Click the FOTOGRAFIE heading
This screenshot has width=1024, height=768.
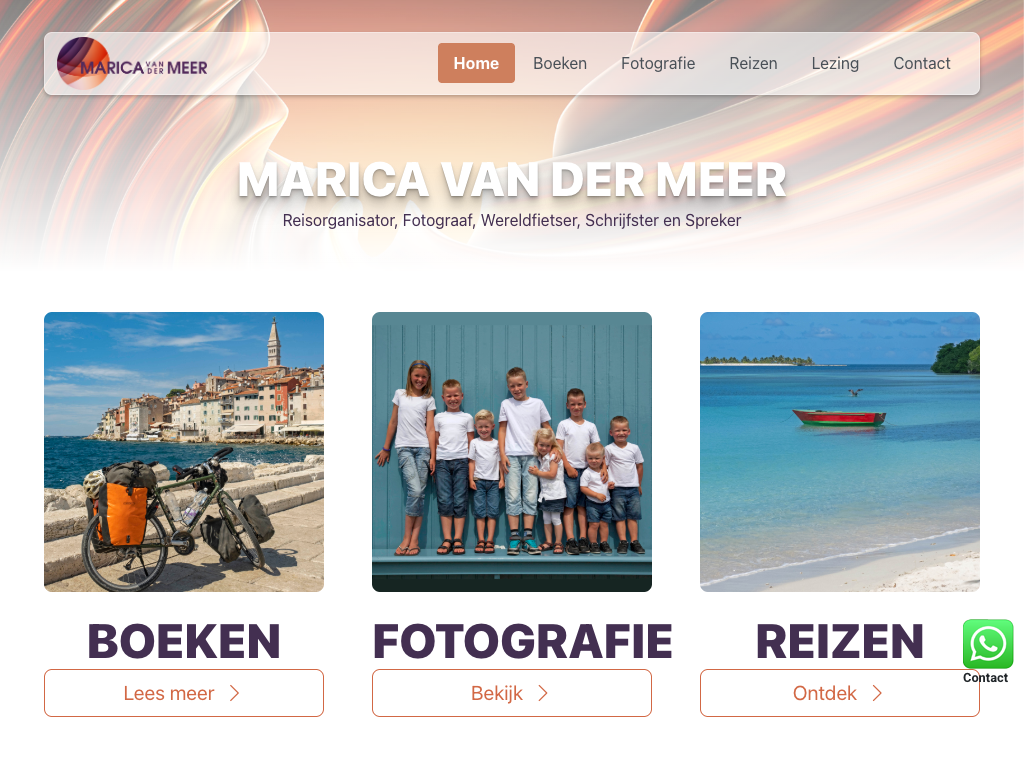(522, 641)
